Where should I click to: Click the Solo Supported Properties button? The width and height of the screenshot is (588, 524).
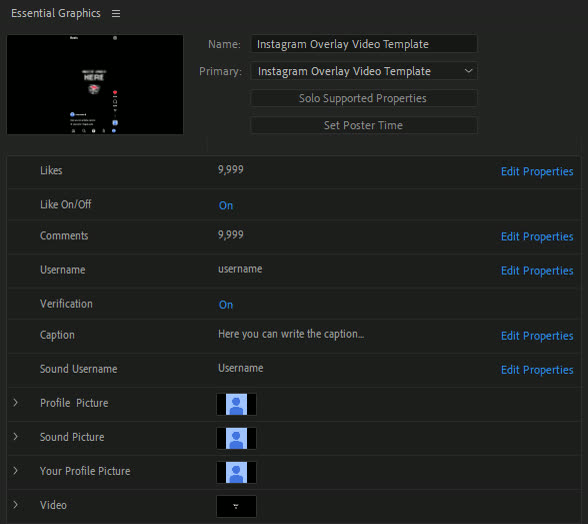364,98
